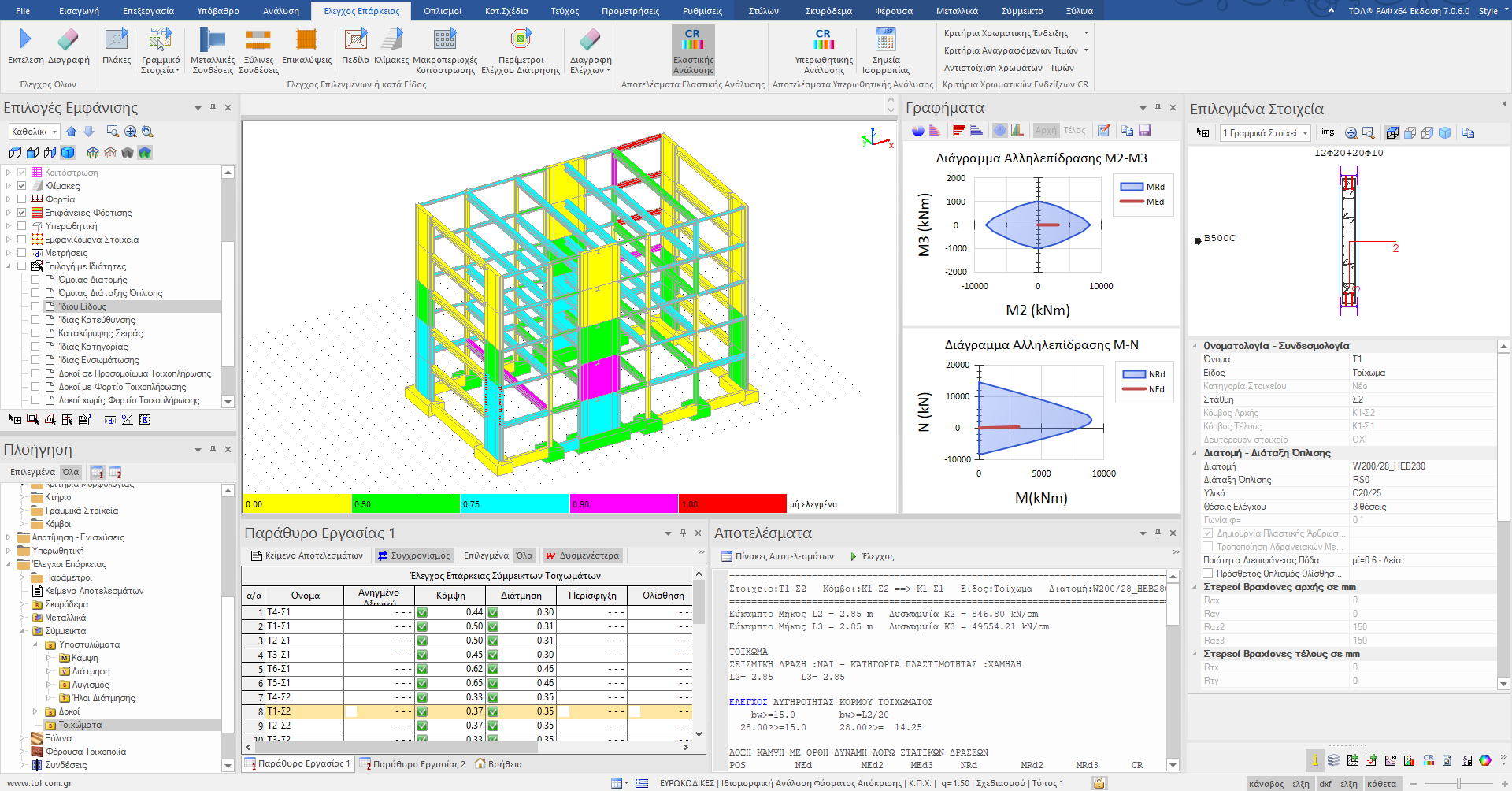This screenshot has width=1512, height=791.
Task: Select the Πλάκες check icon
Action: pos(117,39)
